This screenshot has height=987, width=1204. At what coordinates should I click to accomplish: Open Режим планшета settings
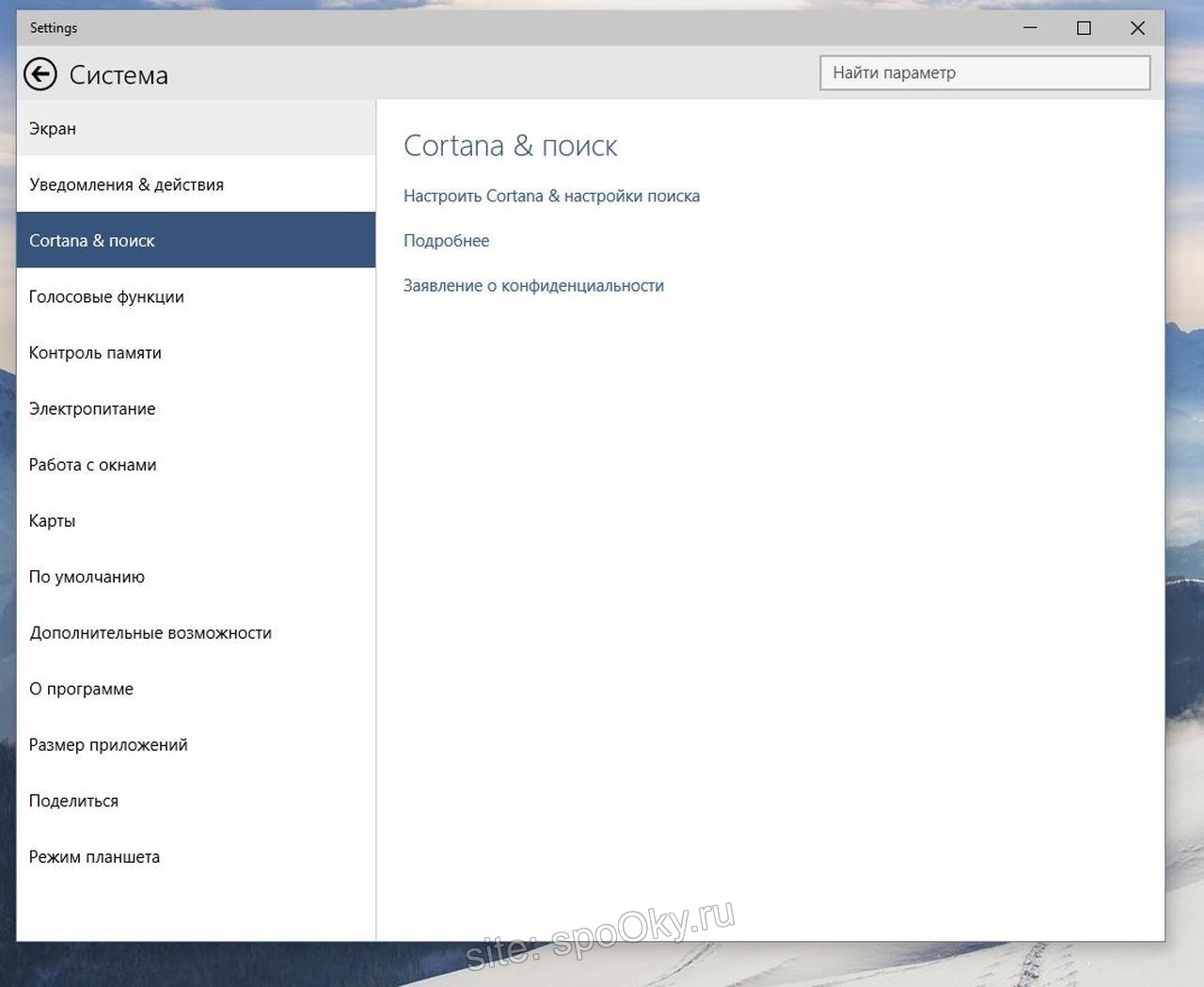coord(196,856)
